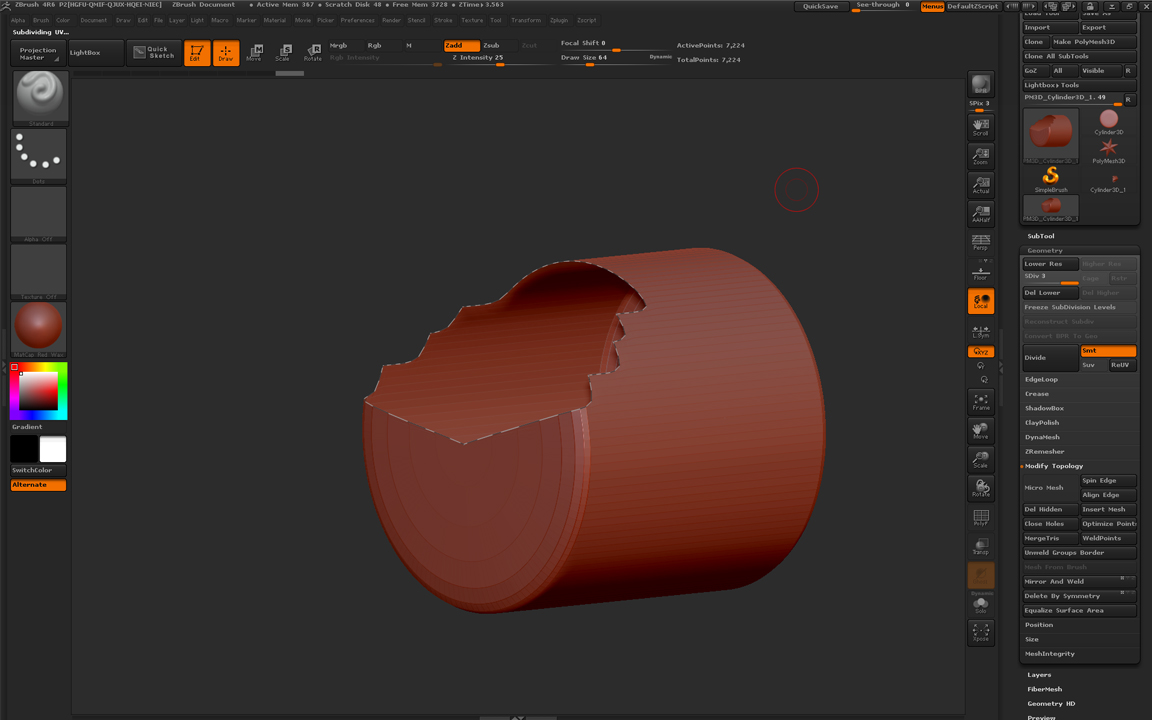Open the Material menu

click(275, 21)
